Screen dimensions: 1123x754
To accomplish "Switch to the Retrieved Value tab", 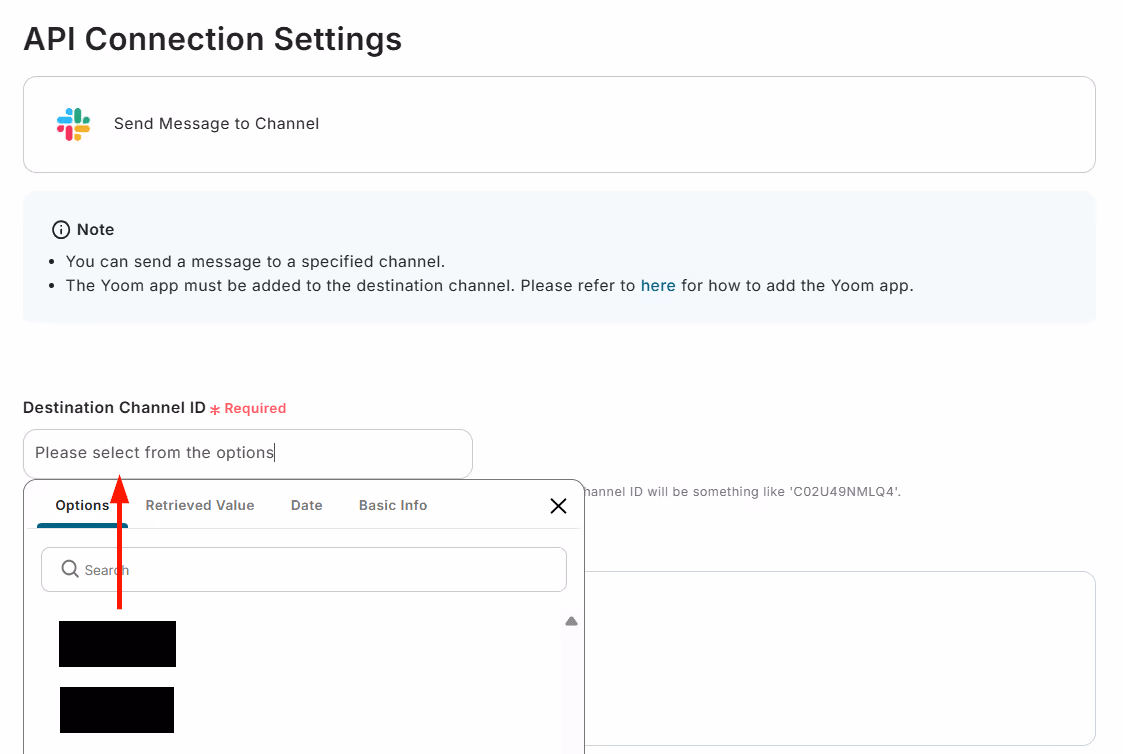I will [200, 506].
